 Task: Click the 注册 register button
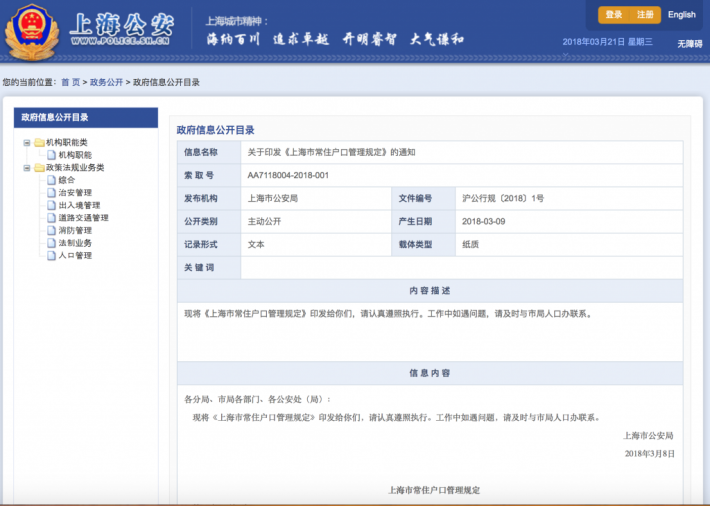coord(645,15)
